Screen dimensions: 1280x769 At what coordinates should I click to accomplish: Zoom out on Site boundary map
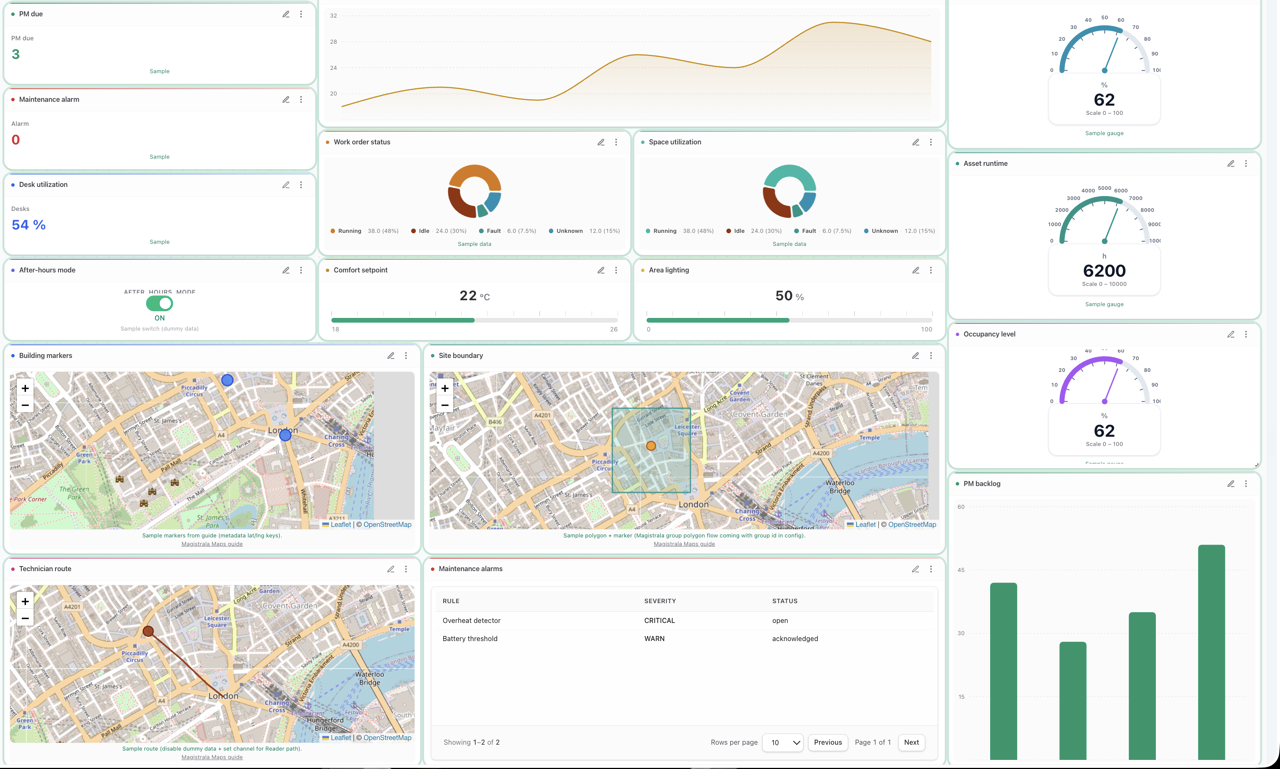point(445,405)
